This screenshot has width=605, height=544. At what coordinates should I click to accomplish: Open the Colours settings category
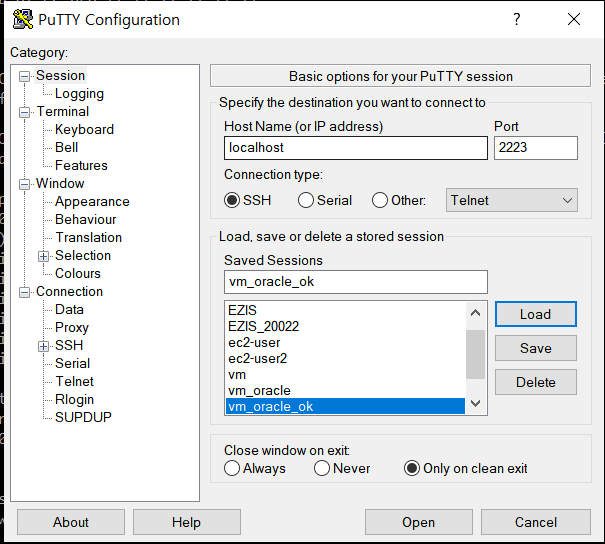pos(78,274)
